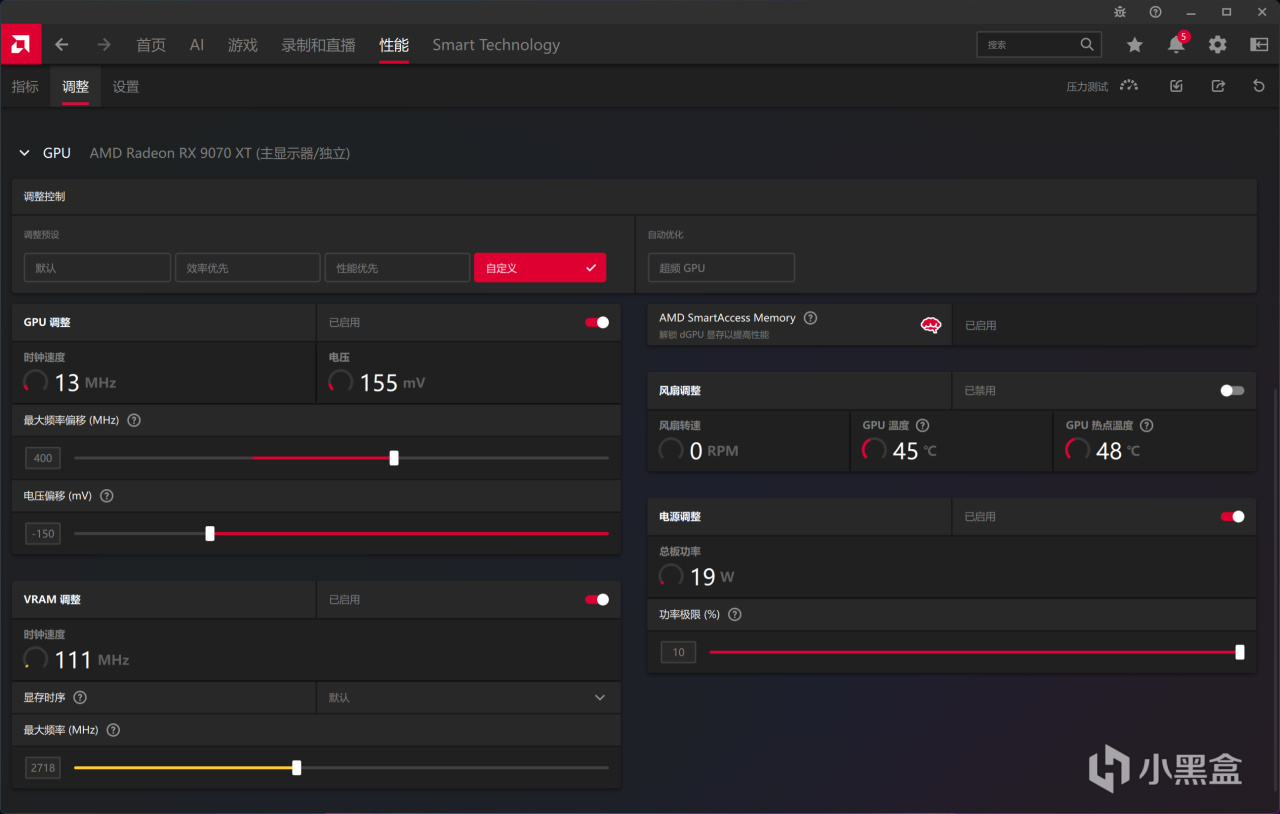
Task: Click the AMD logo icon
Action: click(x=20, y=44)
